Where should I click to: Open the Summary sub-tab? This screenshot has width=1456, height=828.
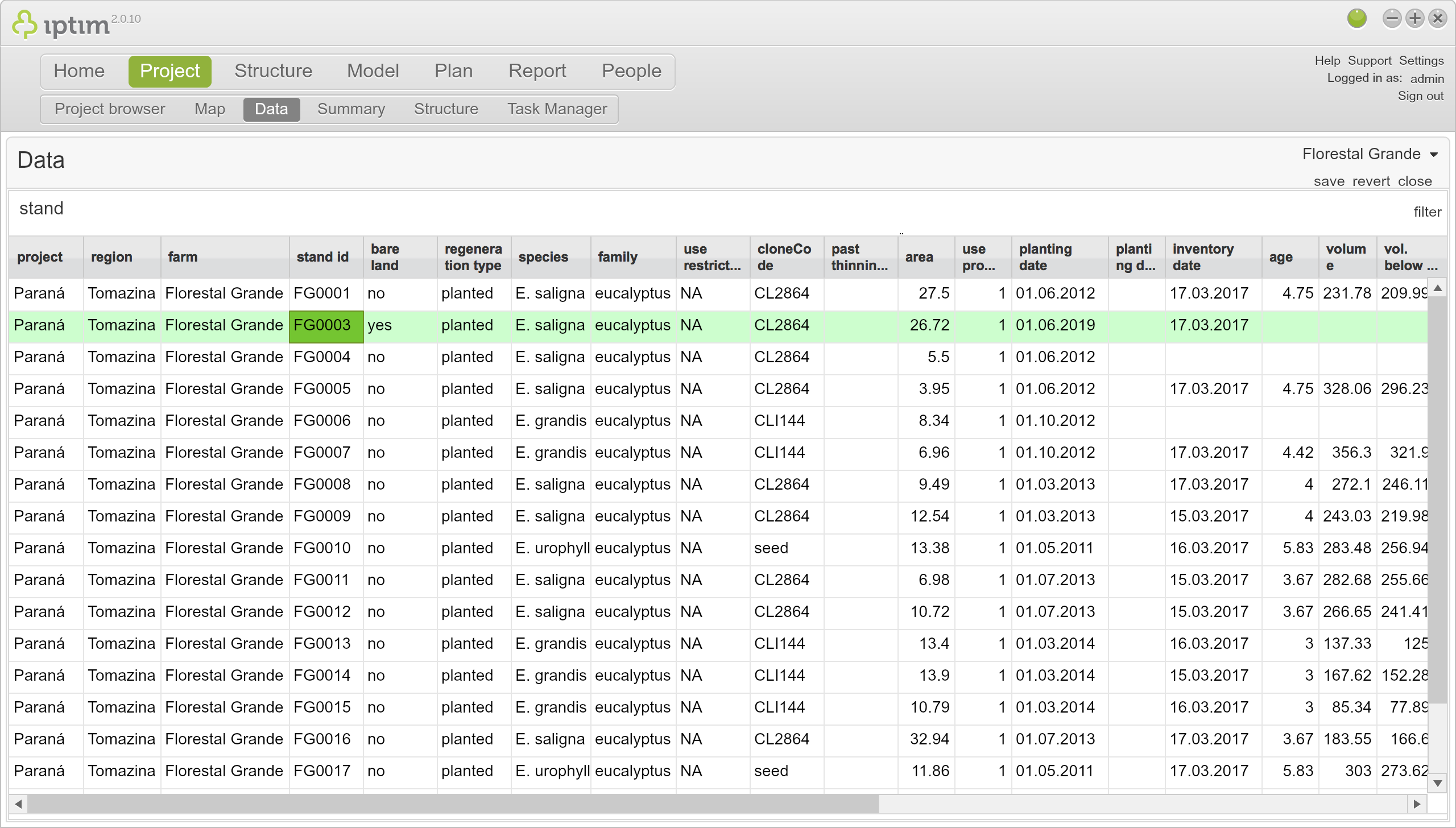click(351, 109)
